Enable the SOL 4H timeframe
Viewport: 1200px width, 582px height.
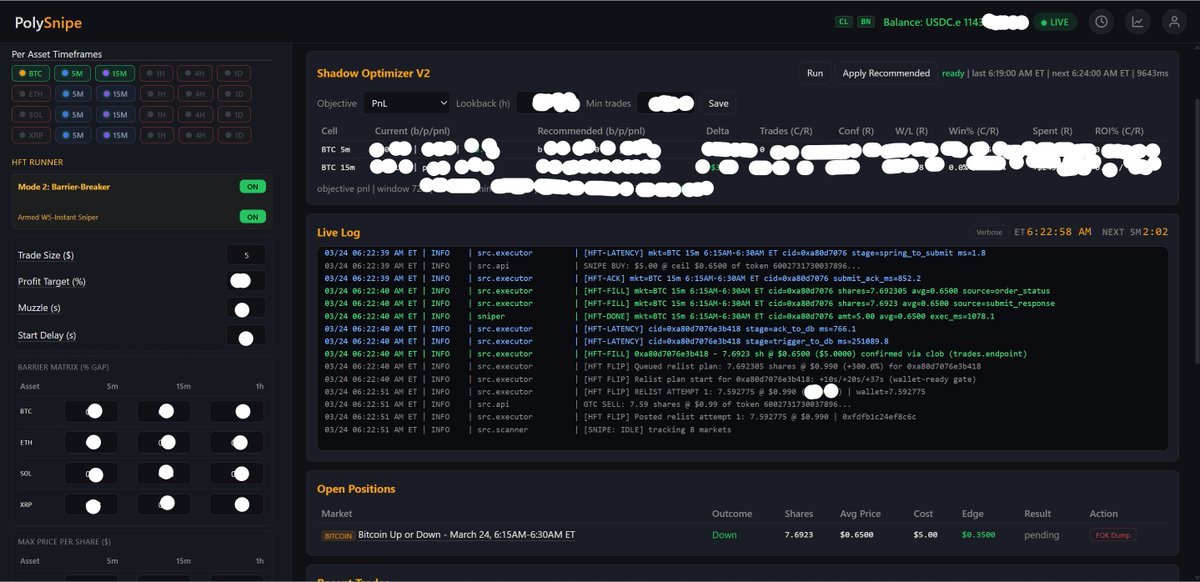194,114
